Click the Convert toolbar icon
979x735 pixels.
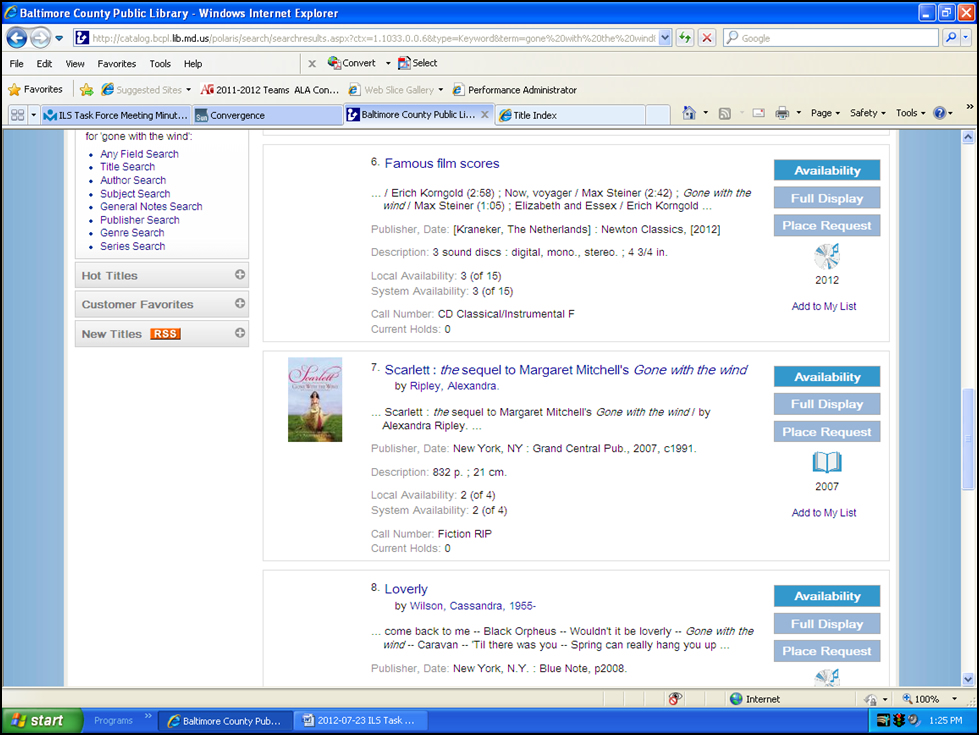(352, 63)
